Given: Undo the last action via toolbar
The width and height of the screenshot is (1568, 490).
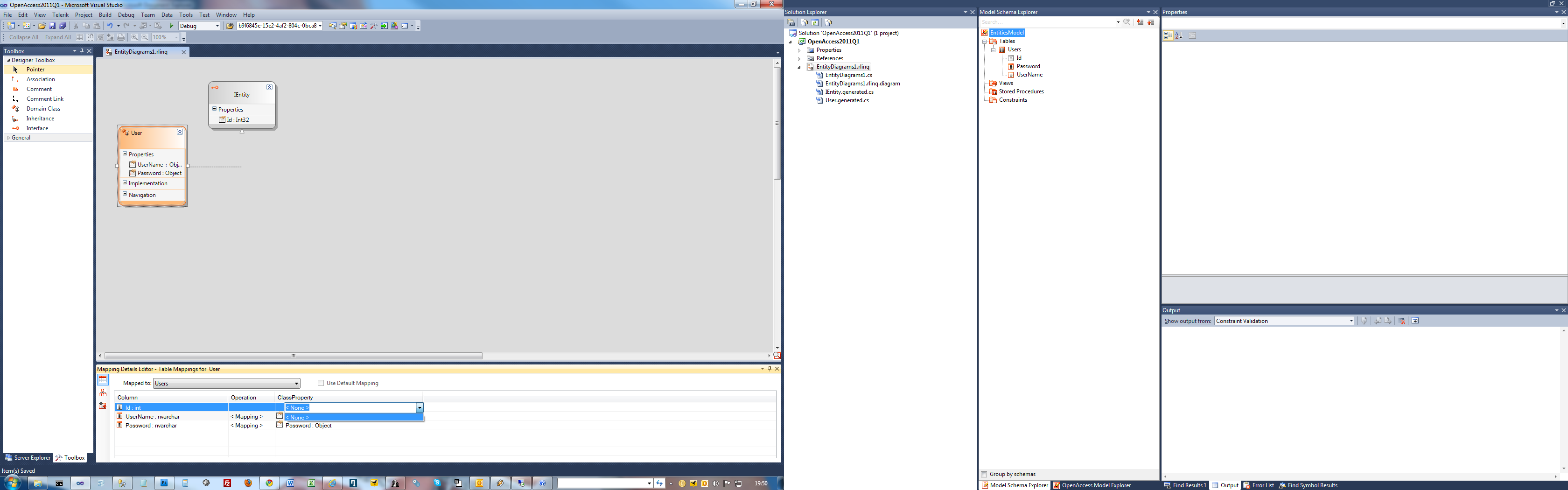Looking at the screenshot, I should (110, 26).
